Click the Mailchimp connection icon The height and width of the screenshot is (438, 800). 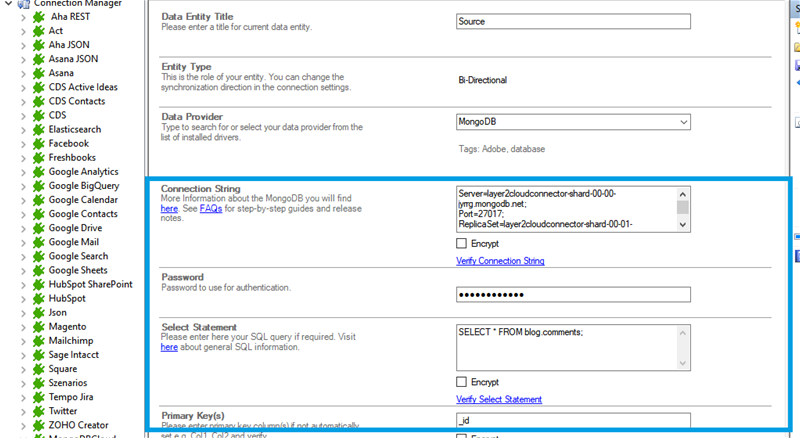click(x=38, y=340)
